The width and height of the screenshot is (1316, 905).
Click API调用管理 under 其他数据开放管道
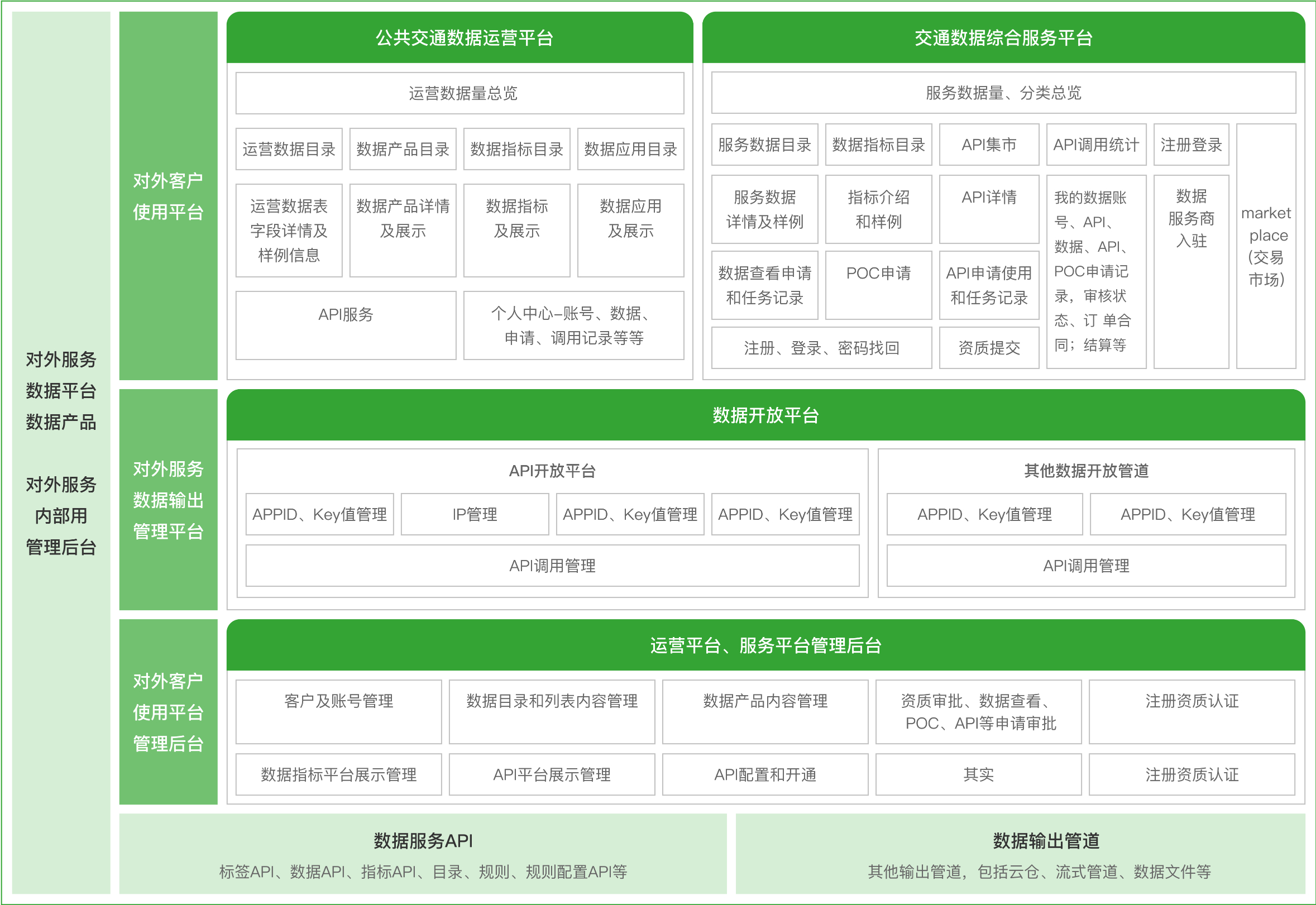(1086, 566)
